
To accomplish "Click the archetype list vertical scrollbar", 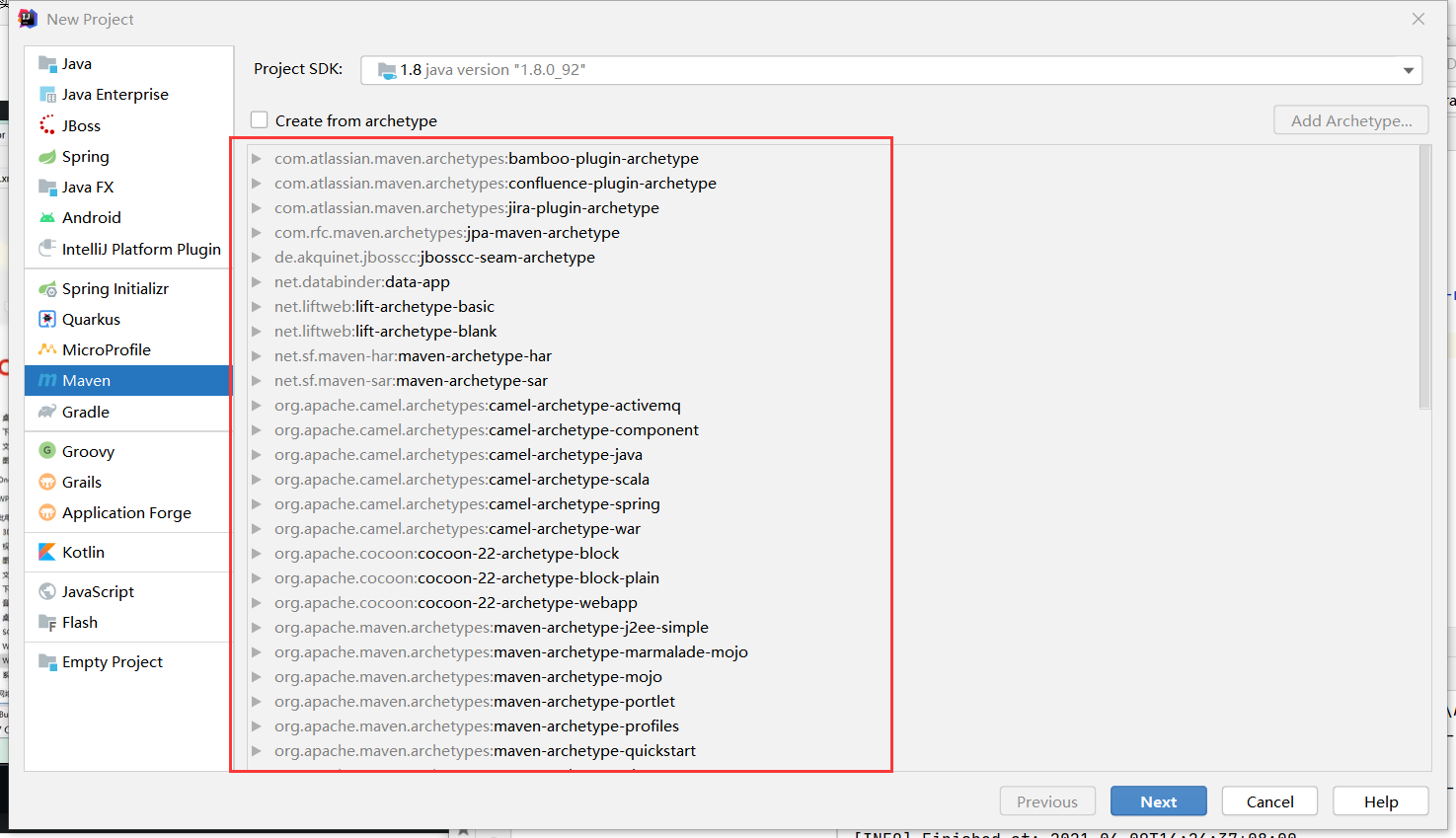I will tap(1424, 276).
